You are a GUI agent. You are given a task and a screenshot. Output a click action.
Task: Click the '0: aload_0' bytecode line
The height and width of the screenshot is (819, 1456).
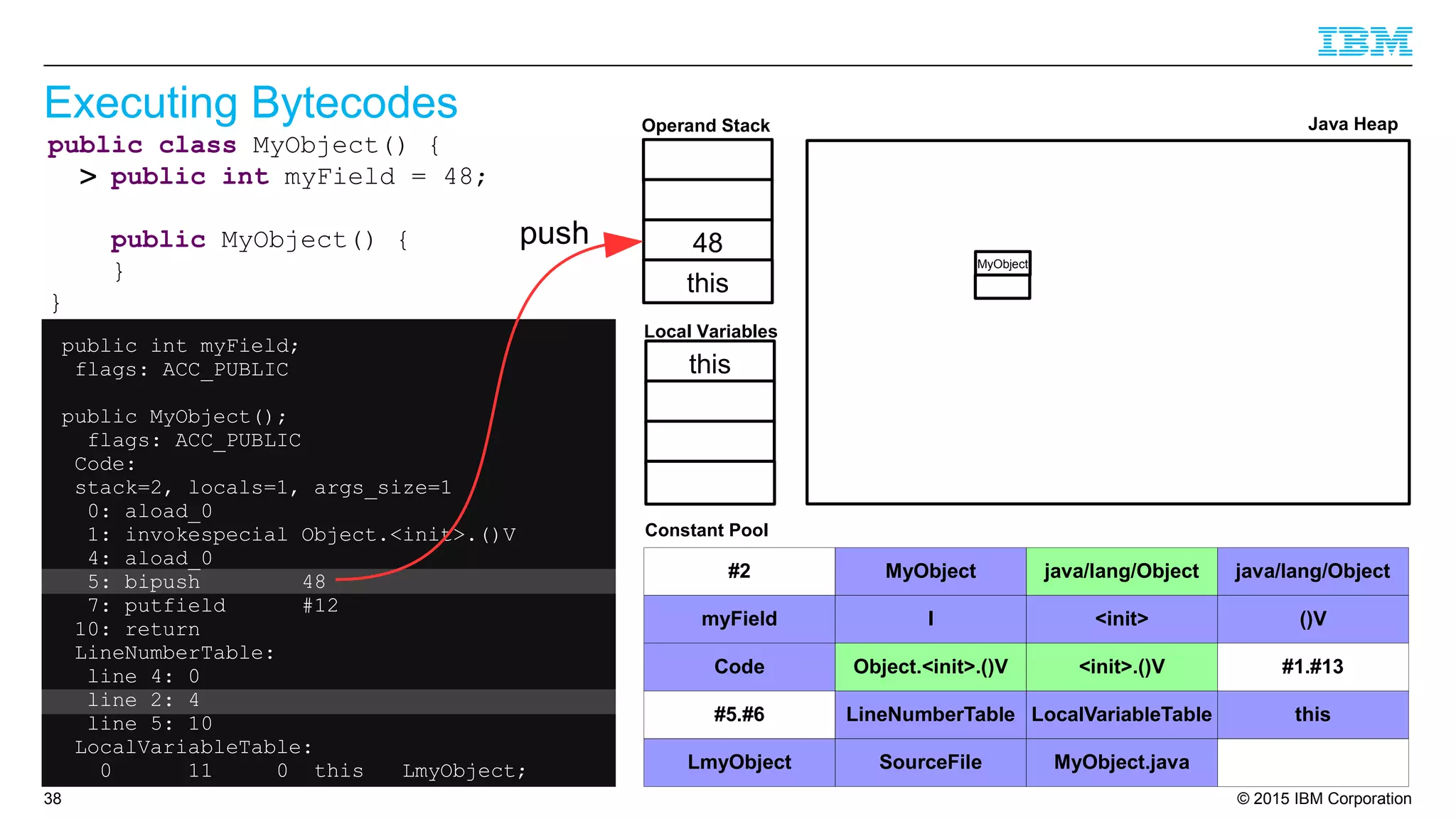(149, 510)
